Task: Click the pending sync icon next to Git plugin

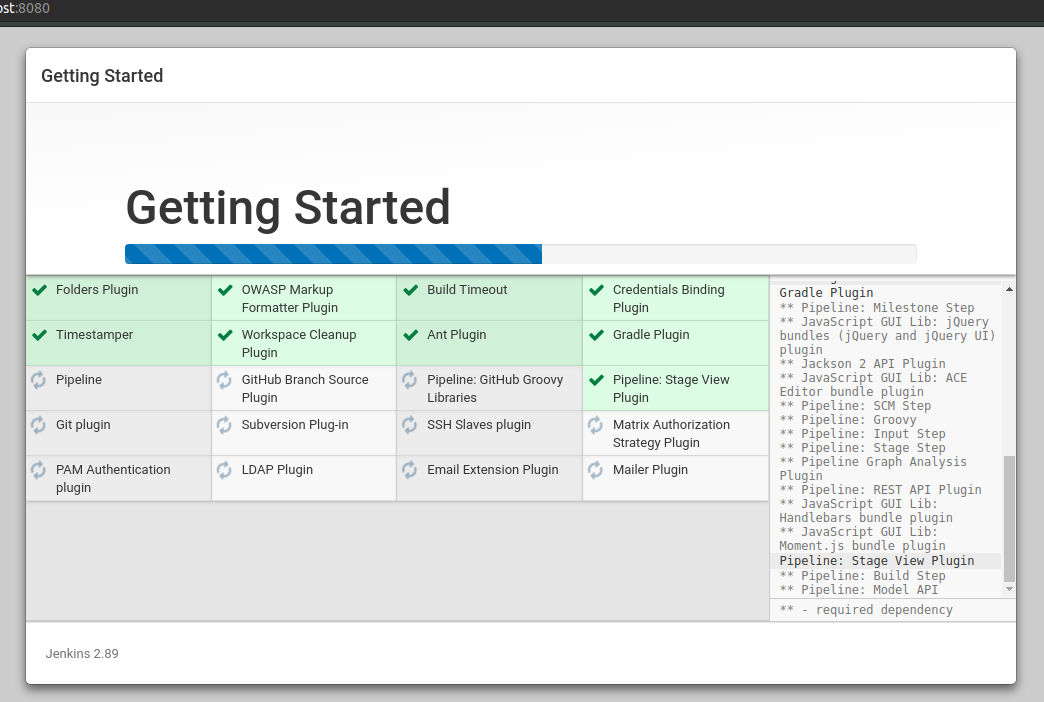Action: click(39, 425)
